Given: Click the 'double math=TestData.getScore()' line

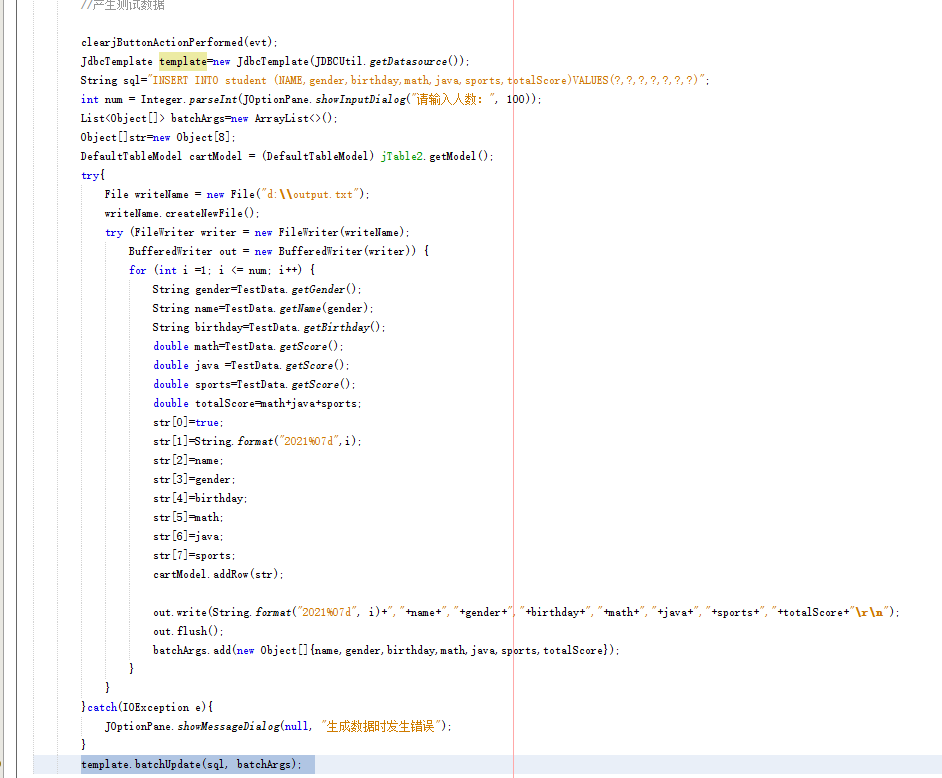Looking at the screenshot, I should coord(248,346).
